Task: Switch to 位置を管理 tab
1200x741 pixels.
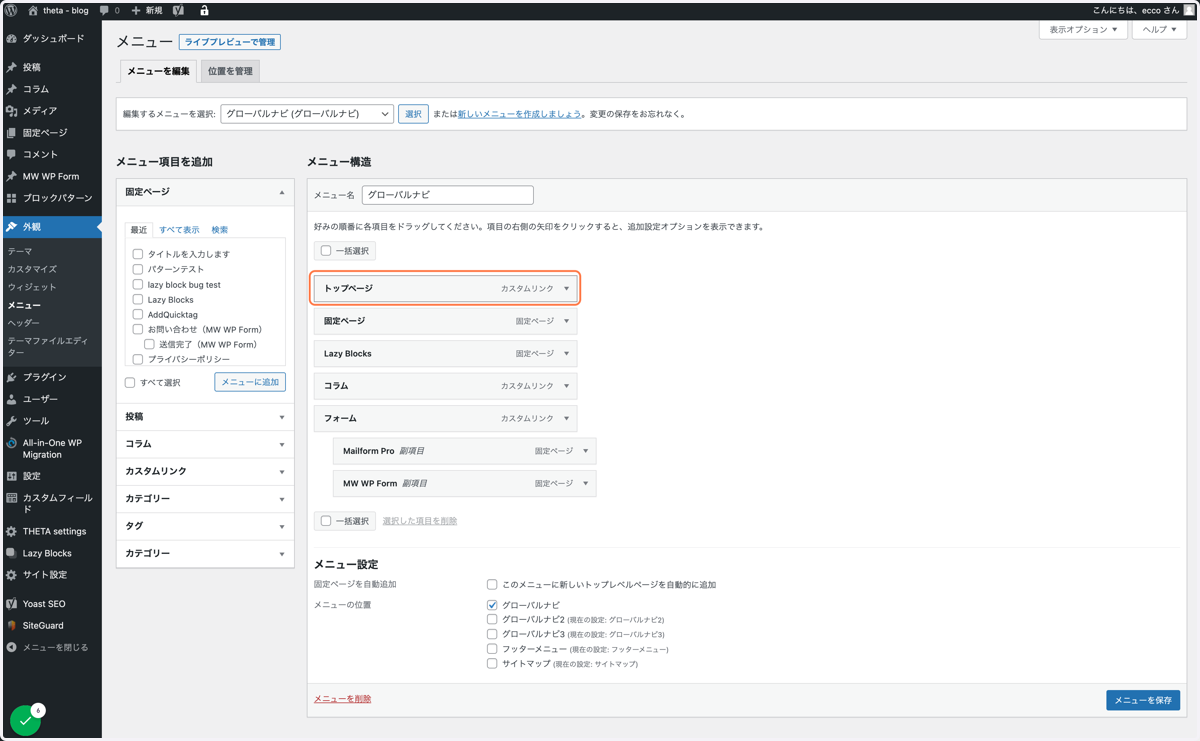Action: [230, 71]
